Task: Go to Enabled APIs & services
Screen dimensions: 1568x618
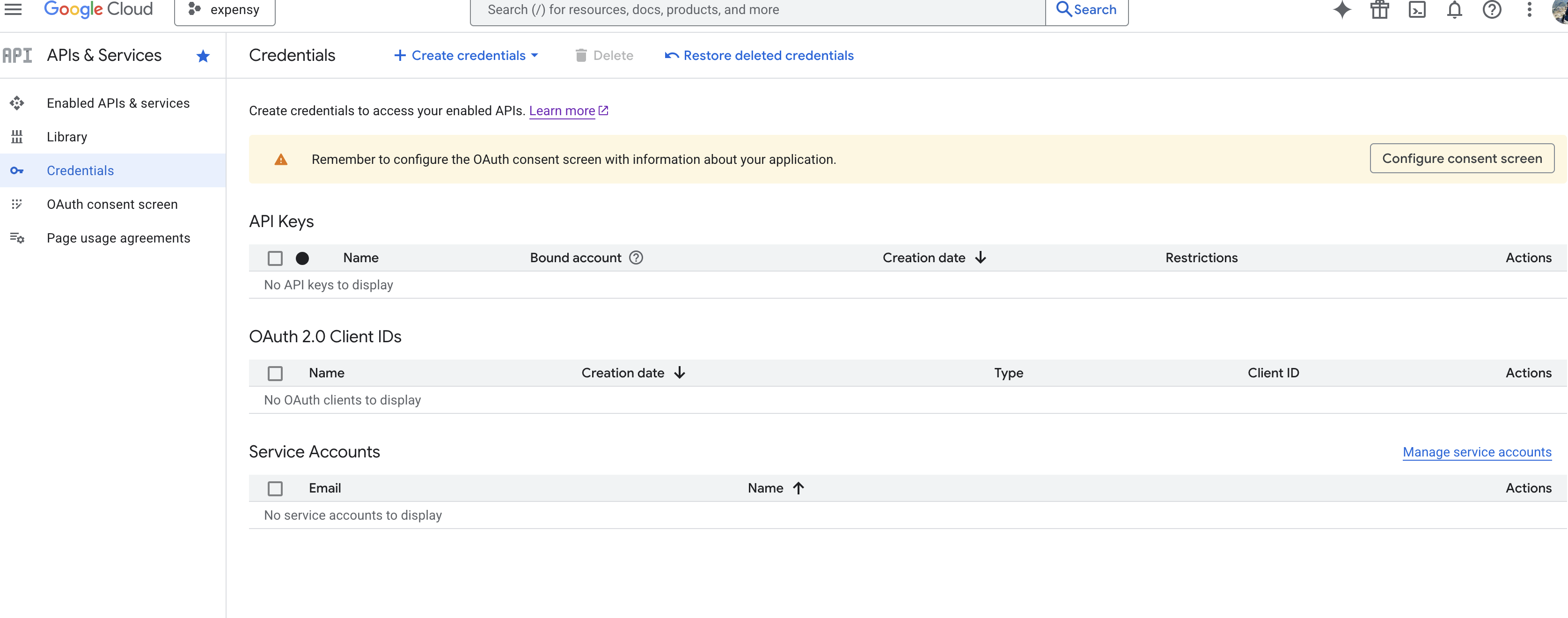Action: [x=117, y=103]
